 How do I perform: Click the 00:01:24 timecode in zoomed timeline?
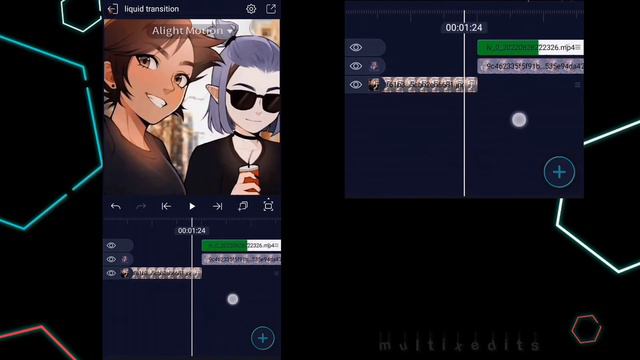coord(464,27)
